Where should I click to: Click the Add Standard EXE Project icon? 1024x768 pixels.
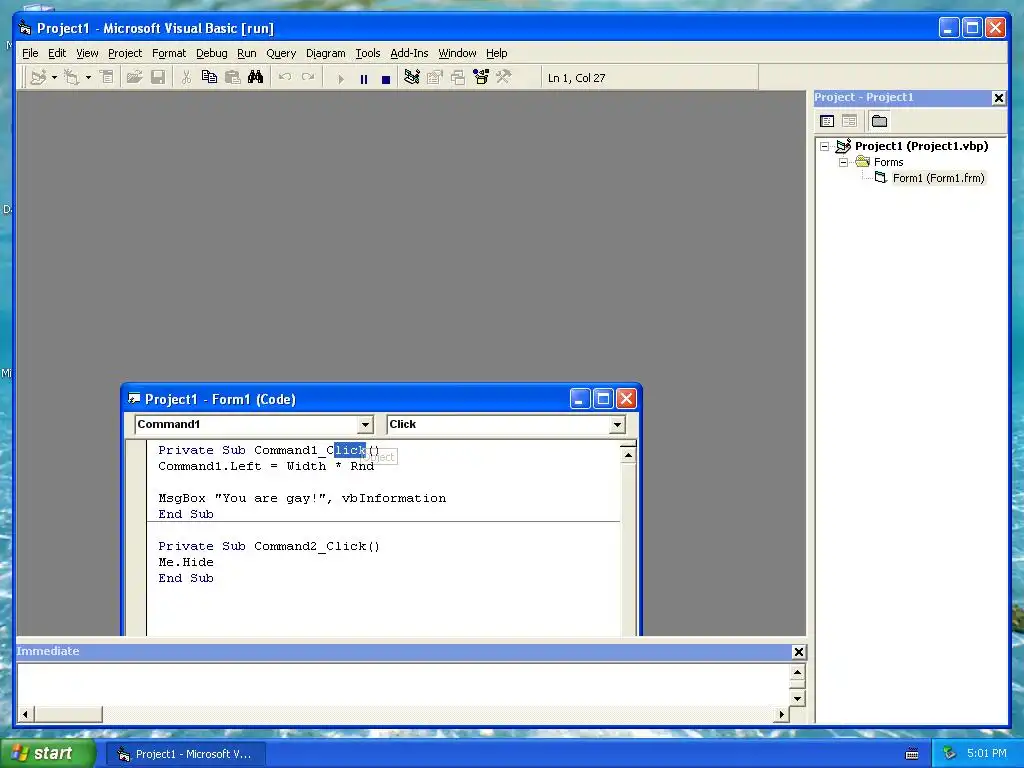[39, 78]
